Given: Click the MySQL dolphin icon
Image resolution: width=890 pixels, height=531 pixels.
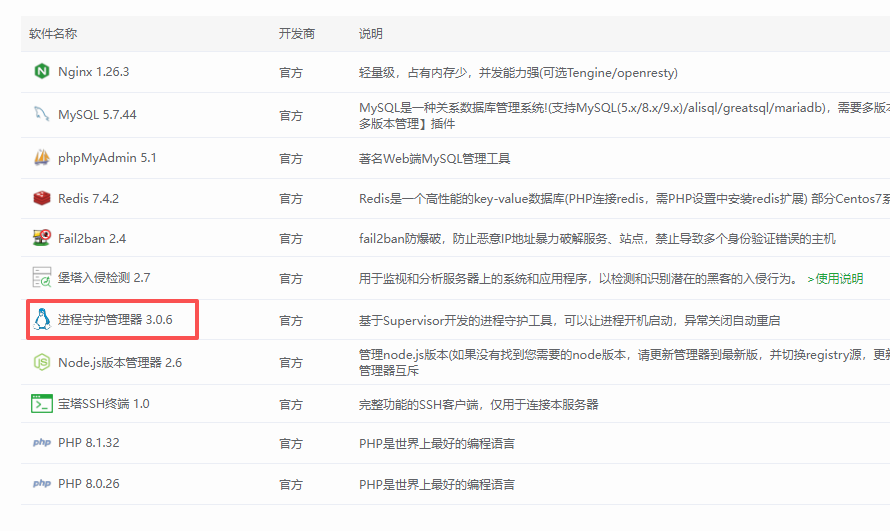Looking at the screenshot, I should point(41,114).
